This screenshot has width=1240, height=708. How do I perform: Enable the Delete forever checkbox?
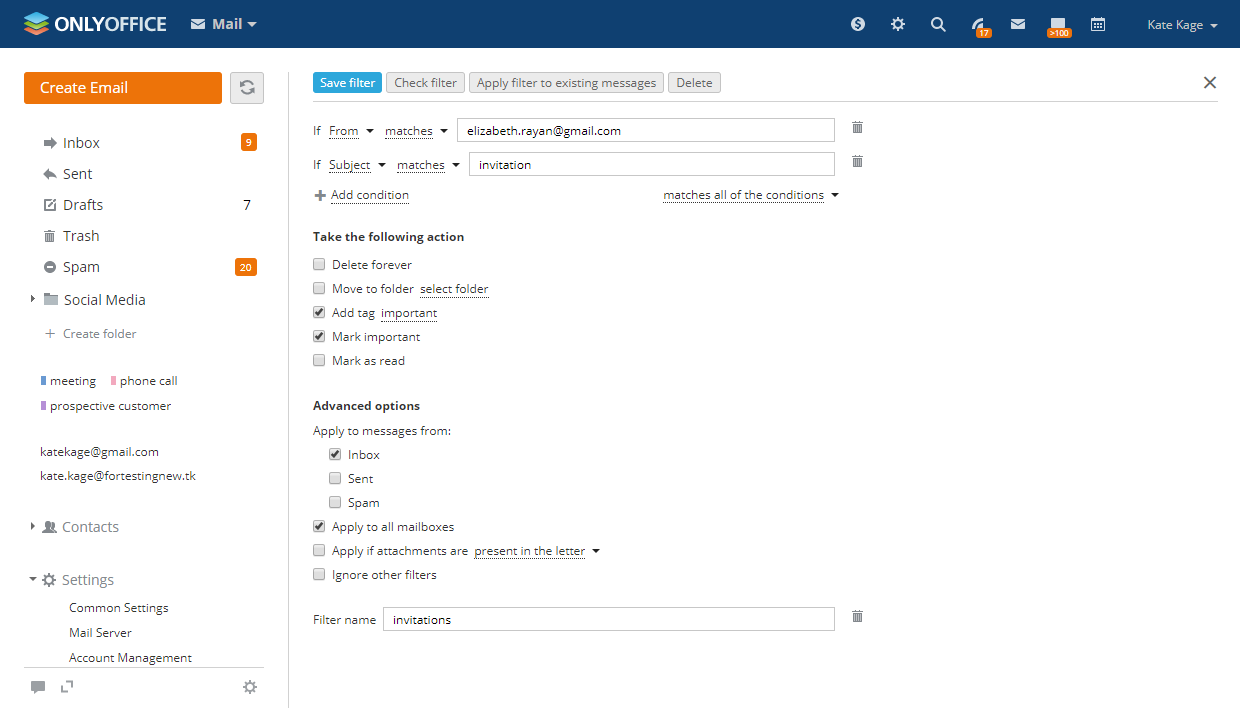point(319,265)
